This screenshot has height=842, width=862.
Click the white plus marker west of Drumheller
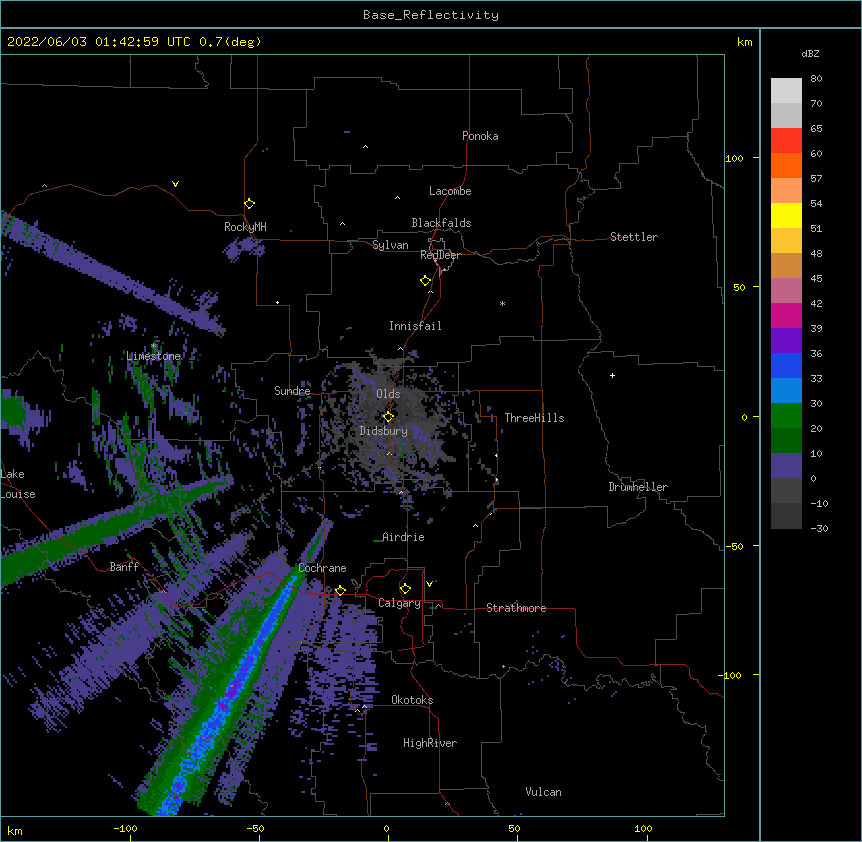click(x=612, y=375)
